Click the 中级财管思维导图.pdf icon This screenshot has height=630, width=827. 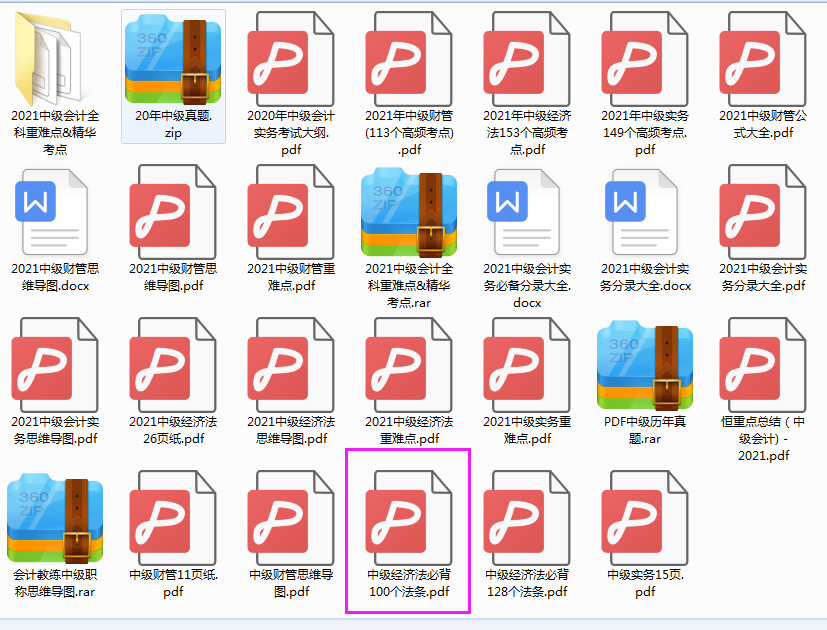291,518
